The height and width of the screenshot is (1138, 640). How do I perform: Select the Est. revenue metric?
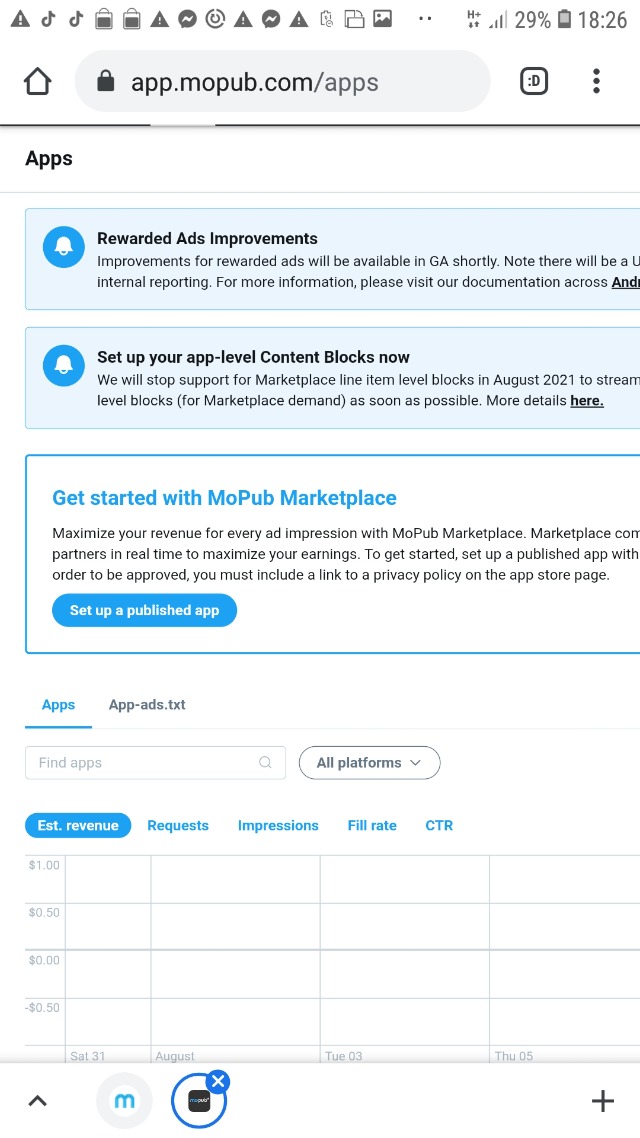click(x=78, y=826)
